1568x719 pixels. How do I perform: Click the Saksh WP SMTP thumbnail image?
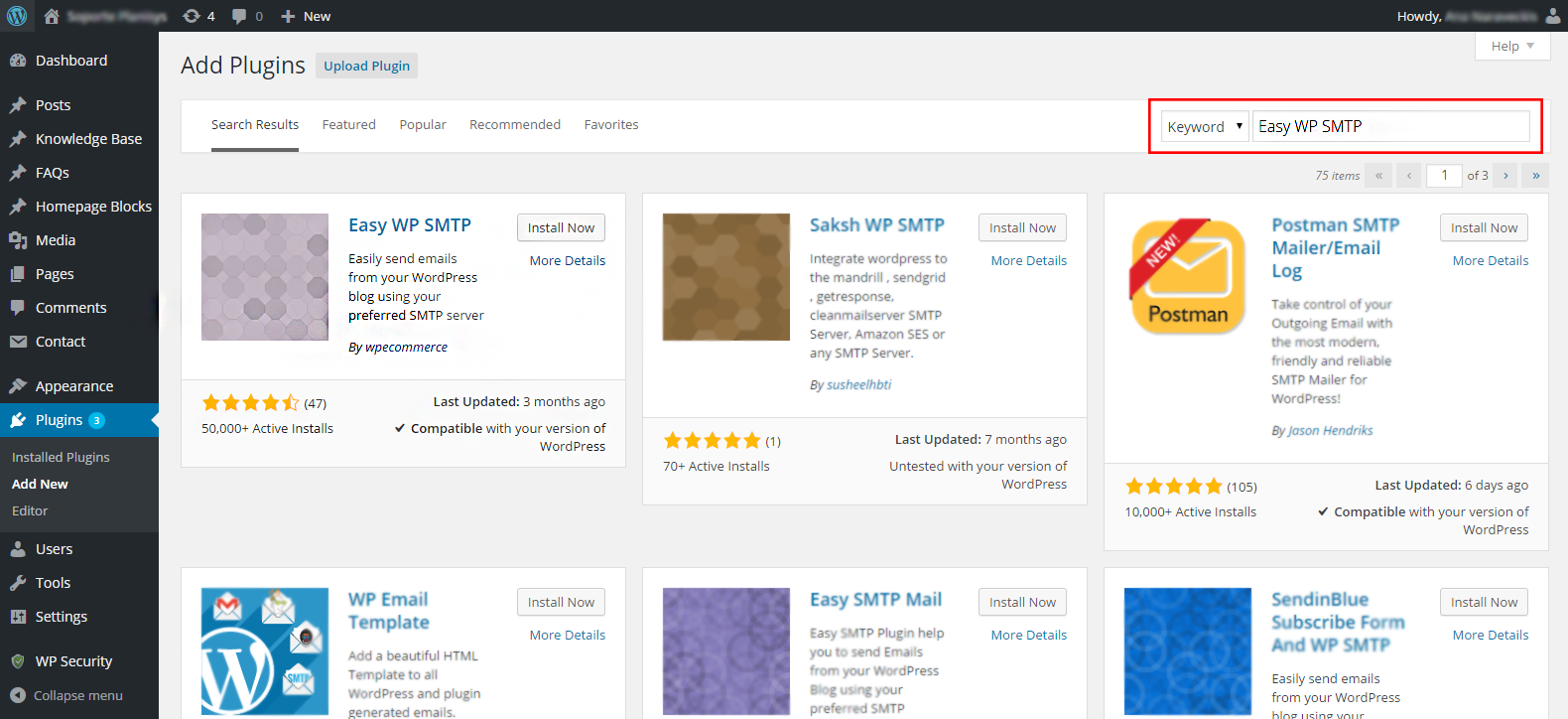(726, 277)
